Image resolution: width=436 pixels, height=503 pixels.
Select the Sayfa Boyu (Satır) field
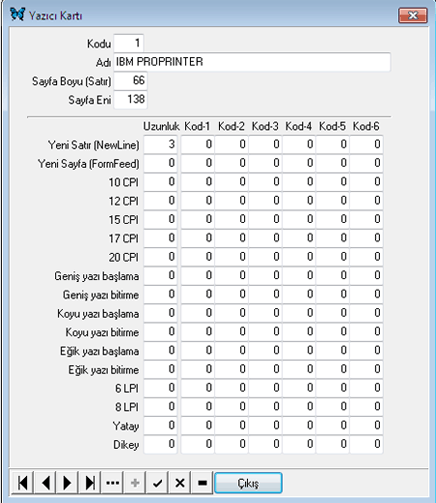(130, 81)
